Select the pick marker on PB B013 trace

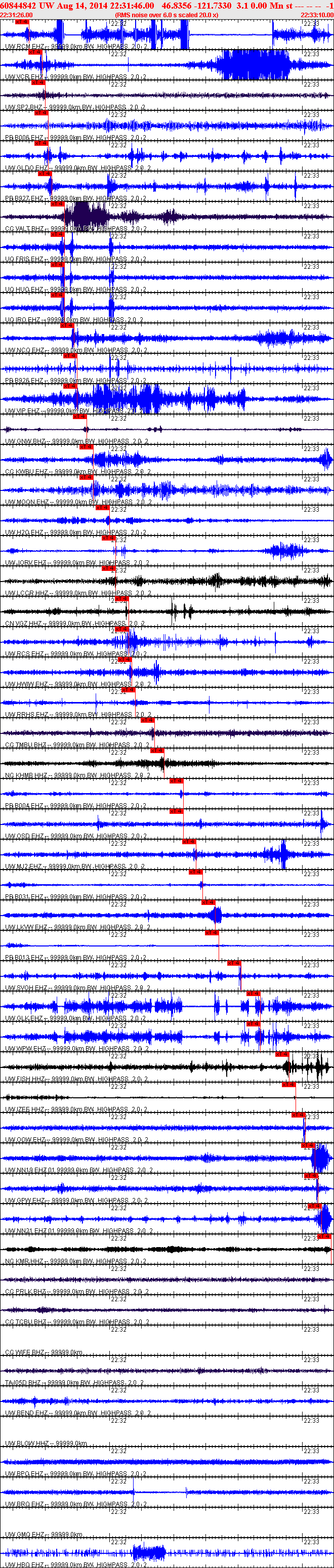(212, 932)
